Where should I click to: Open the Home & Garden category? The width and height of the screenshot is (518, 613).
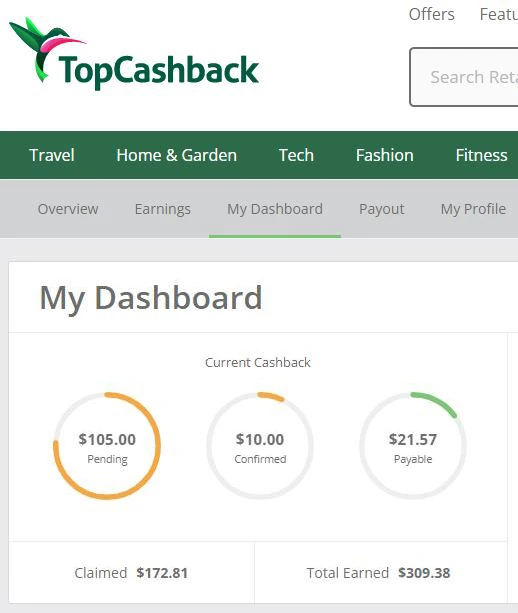(x=177, y=155)
